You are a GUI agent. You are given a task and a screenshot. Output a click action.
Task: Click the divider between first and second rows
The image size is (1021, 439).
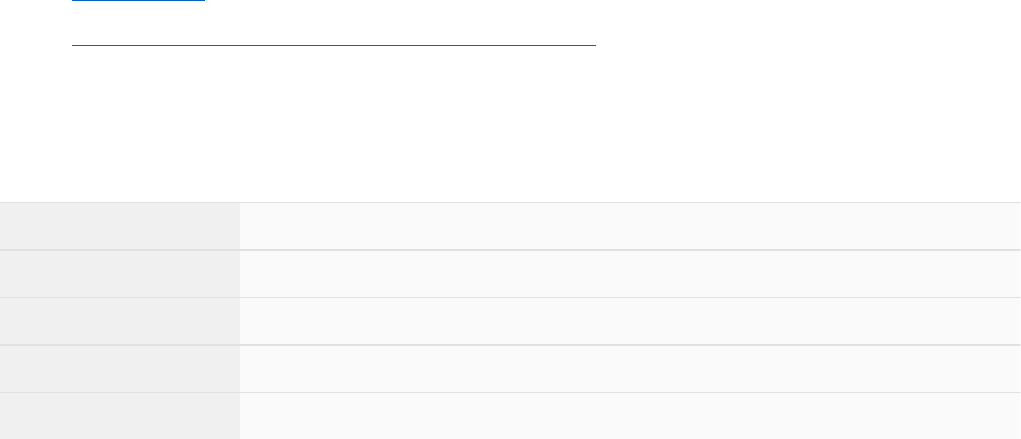coord(510,250)
